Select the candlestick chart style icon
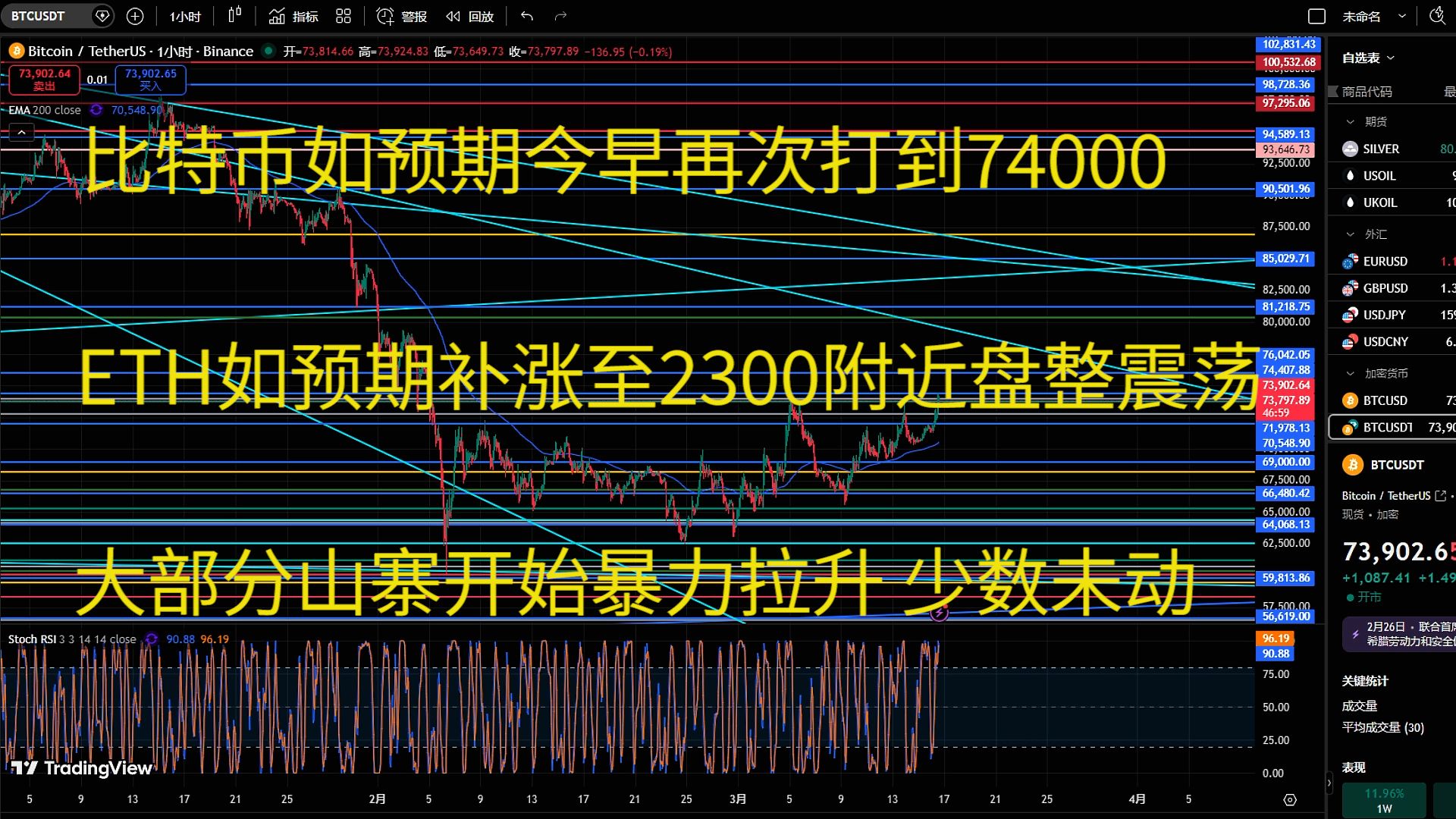Viewport: 1456px width, 819px height. (x=235, y=15)
